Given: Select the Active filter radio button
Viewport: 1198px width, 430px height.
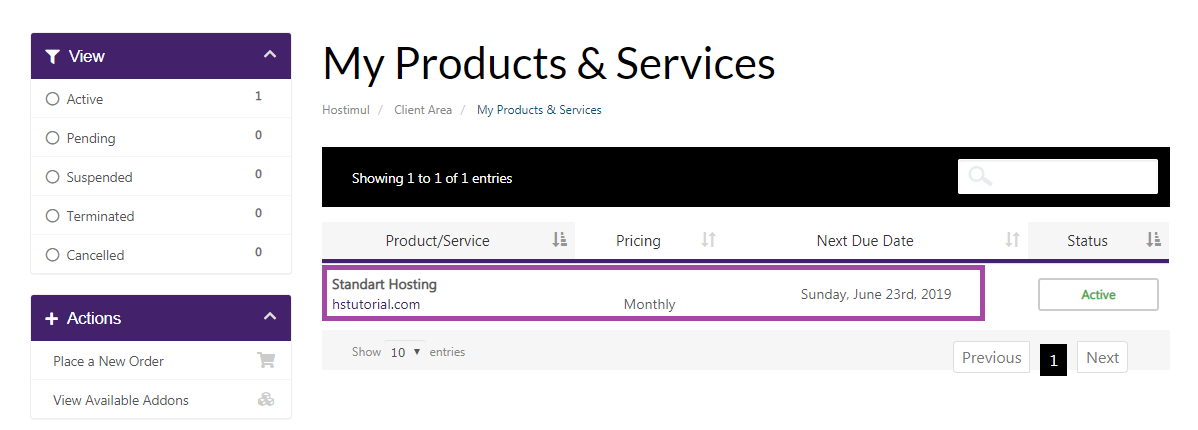Looking at the screenshot, I should tap(53, 99).
